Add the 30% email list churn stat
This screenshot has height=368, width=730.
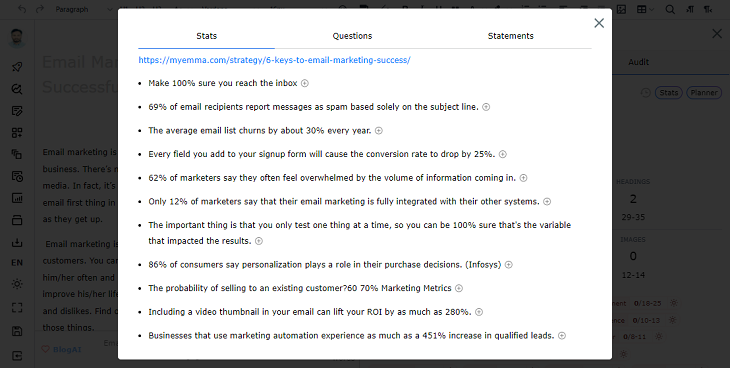coord(379,131)
